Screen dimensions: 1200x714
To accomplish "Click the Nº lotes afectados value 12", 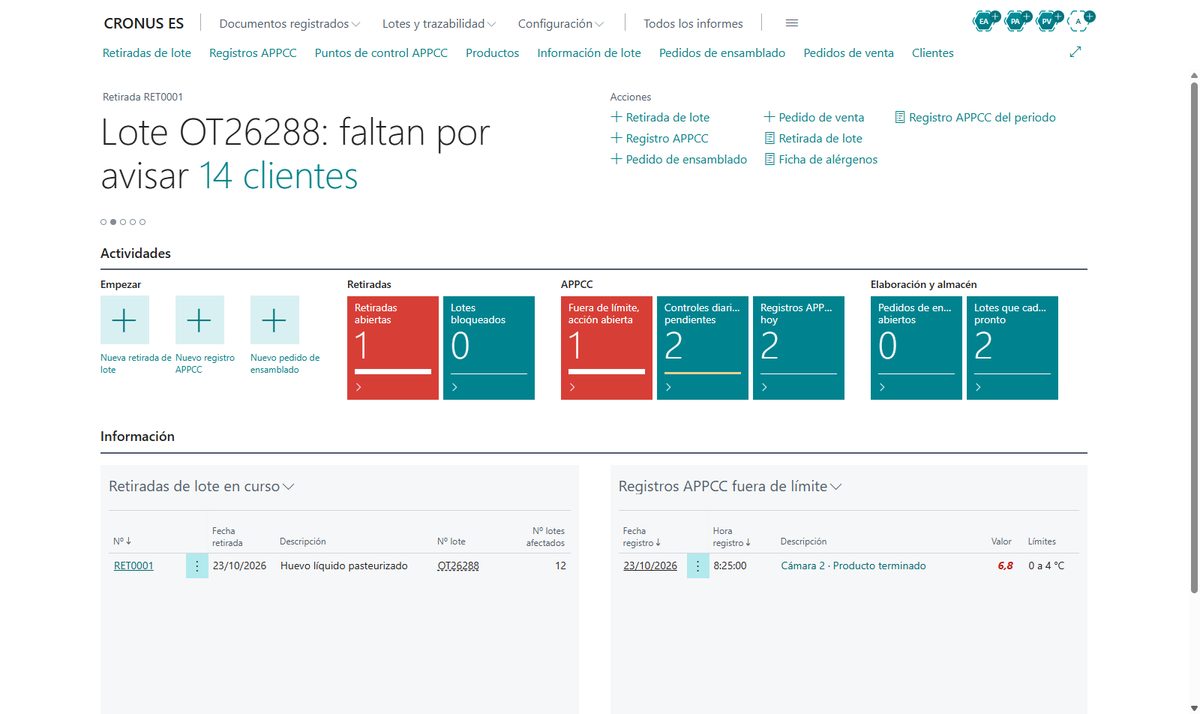I will tap(560, 566).
